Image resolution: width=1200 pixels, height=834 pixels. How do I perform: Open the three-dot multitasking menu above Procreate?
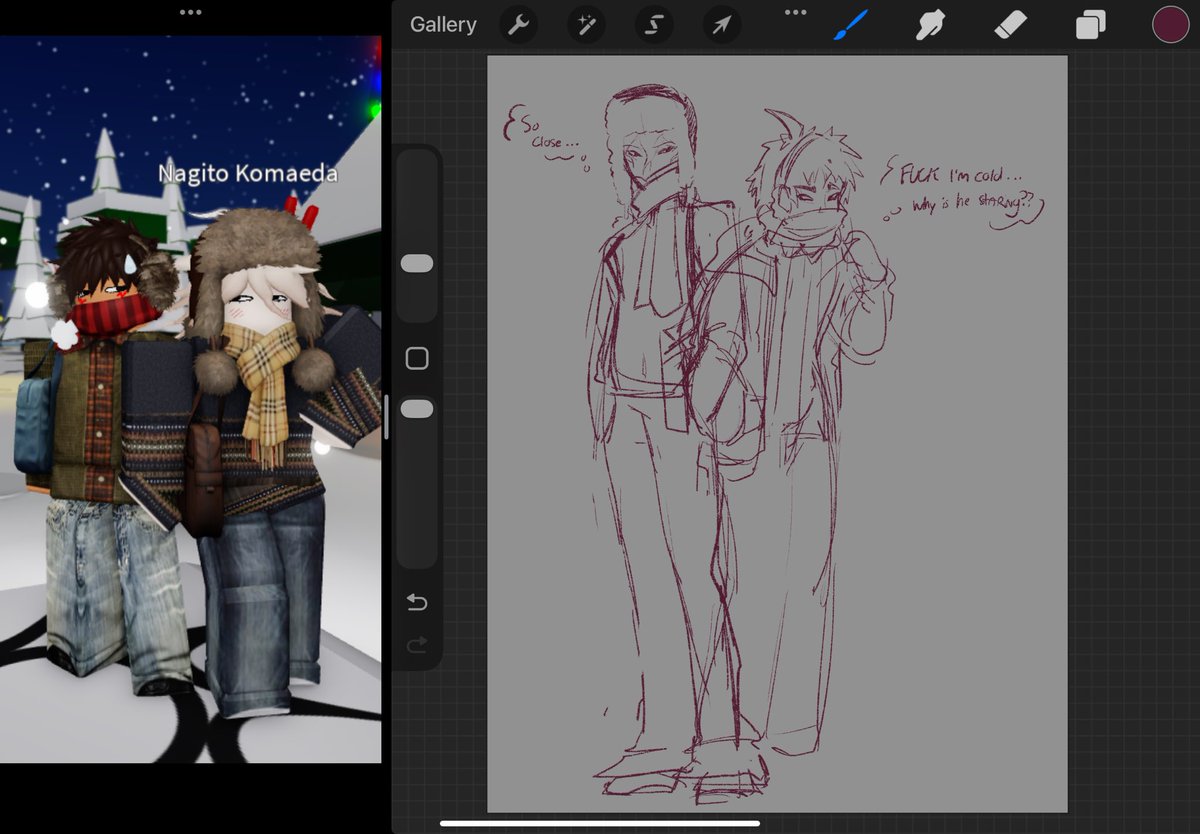795,12
